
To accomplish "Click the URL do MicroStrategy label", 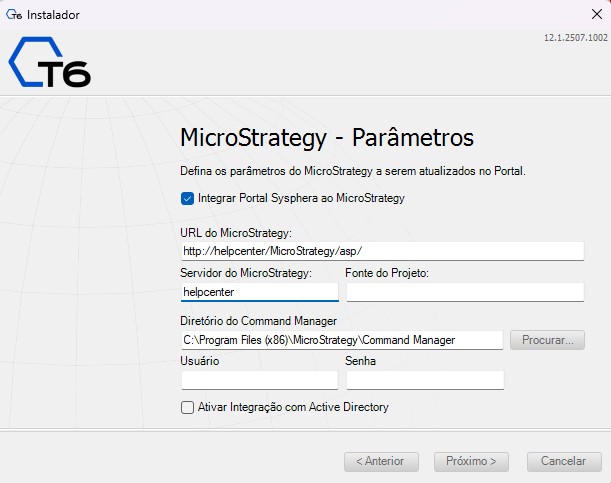I will (x=236, y=233).
